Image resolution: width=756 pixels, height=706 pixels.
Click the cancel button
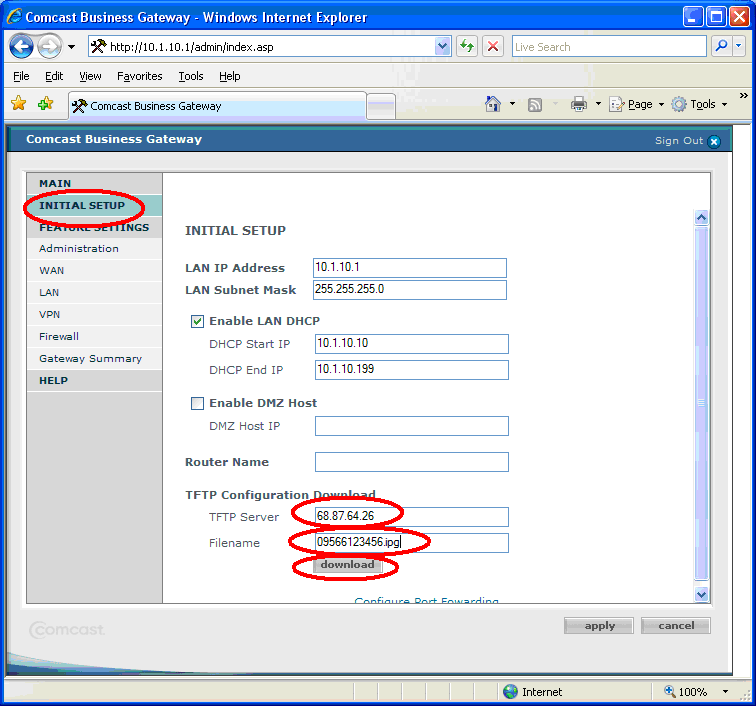point(675,625)
